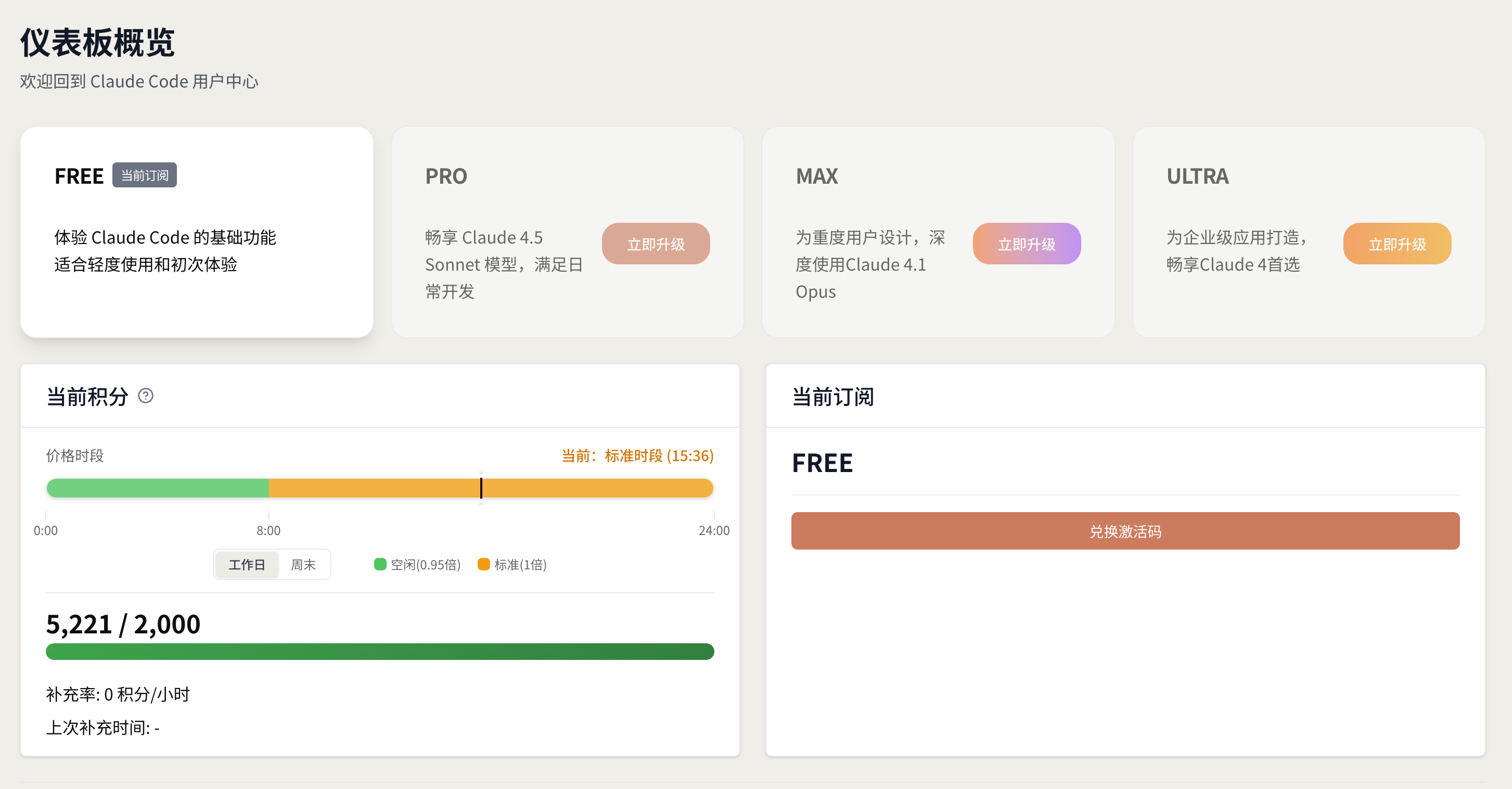The width and height of the screenshot is (1512, 789).
Task: Click the 当前订阅 badge beside FREE
Action: [x=145, y=175]
